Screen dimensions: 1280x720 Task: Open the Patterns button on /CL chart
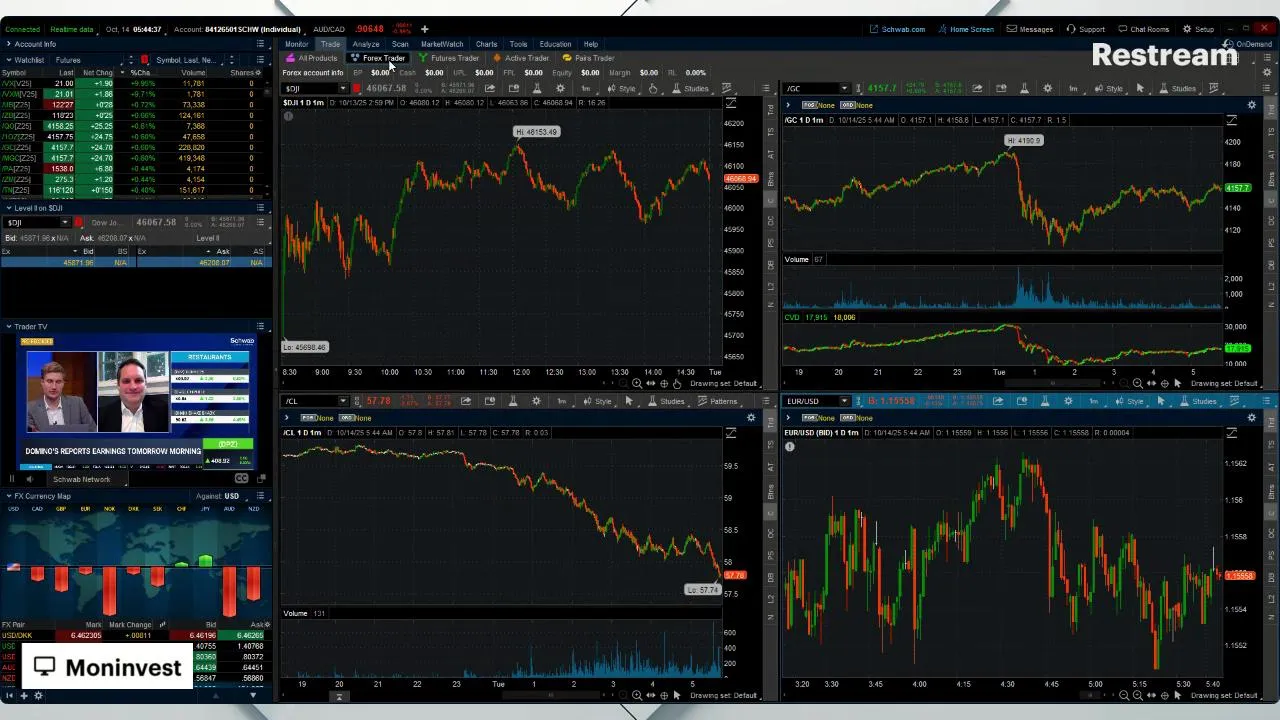tap(716, 401)
